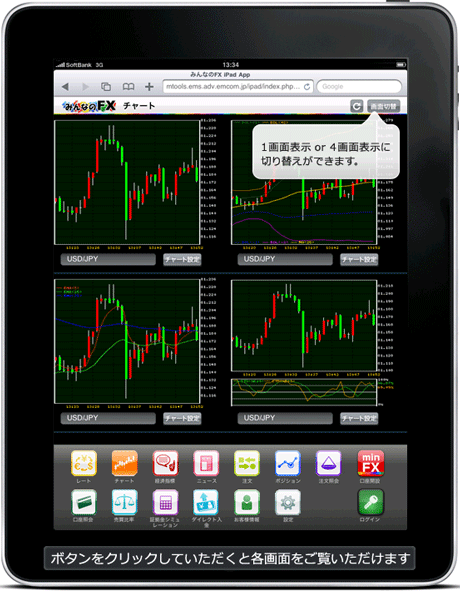460x598 pixels.
Task: Open the ダイレクト入金 deposit icon
Action: 206,502
